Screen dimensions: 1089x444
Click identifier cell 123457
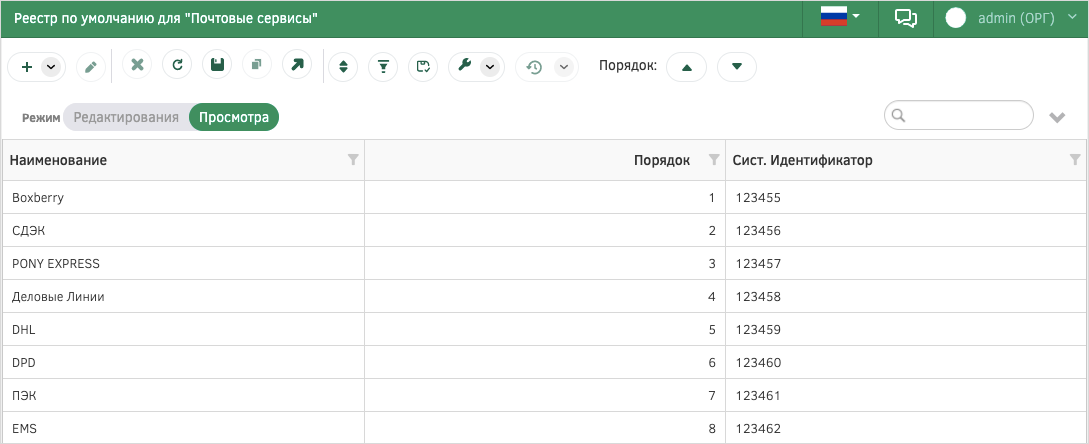[x=906, y=263]
